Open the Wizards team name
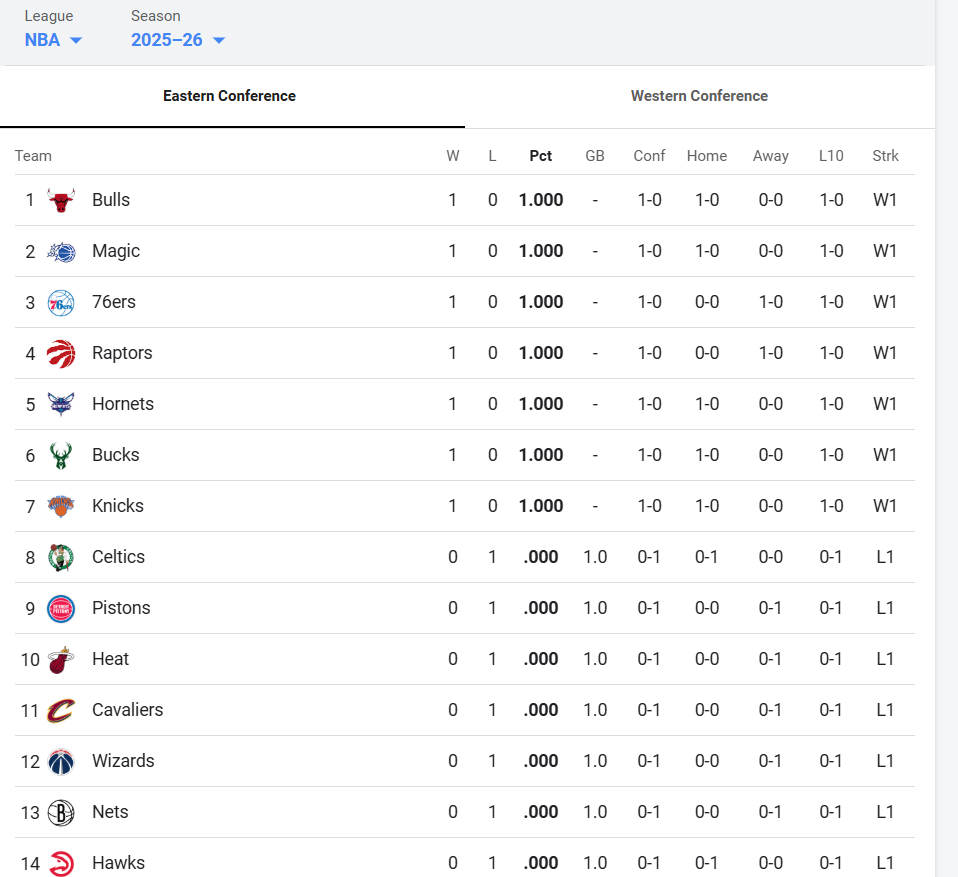958x877 pixels. point(123,761)
